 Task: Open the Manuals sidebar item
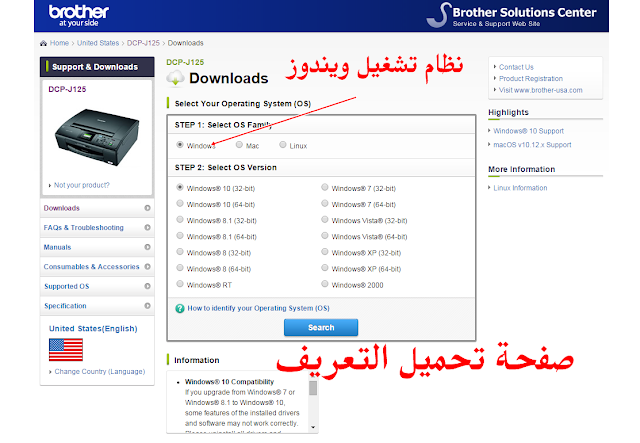(97, 247)
